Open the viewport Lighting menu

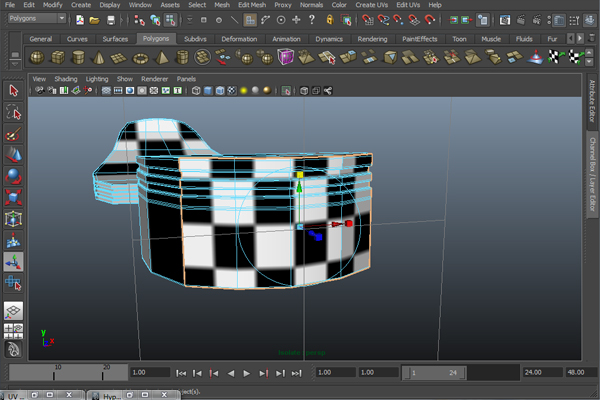97,79
